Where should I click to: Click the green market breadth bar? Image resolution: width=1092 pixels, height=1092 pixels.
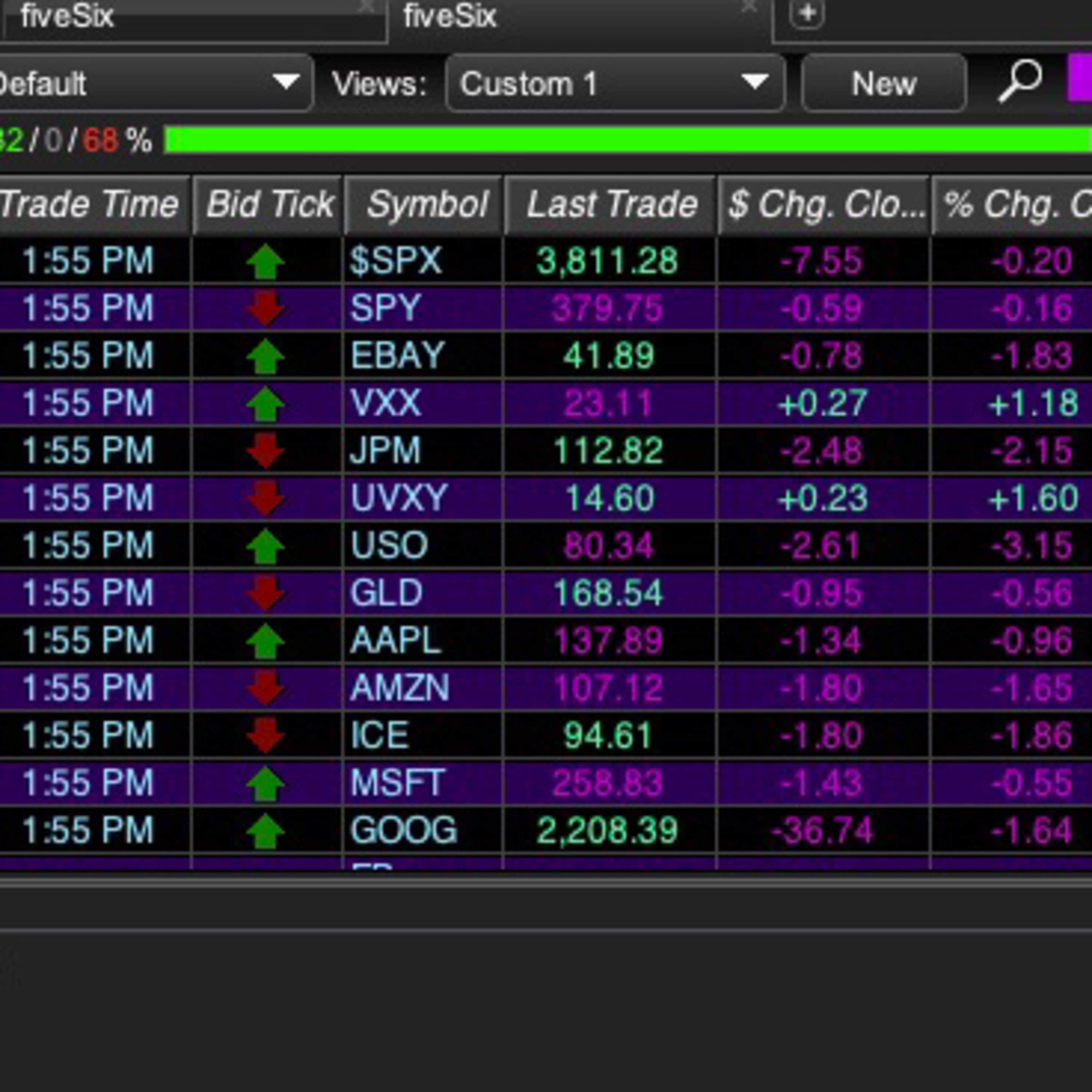[628, 140]
